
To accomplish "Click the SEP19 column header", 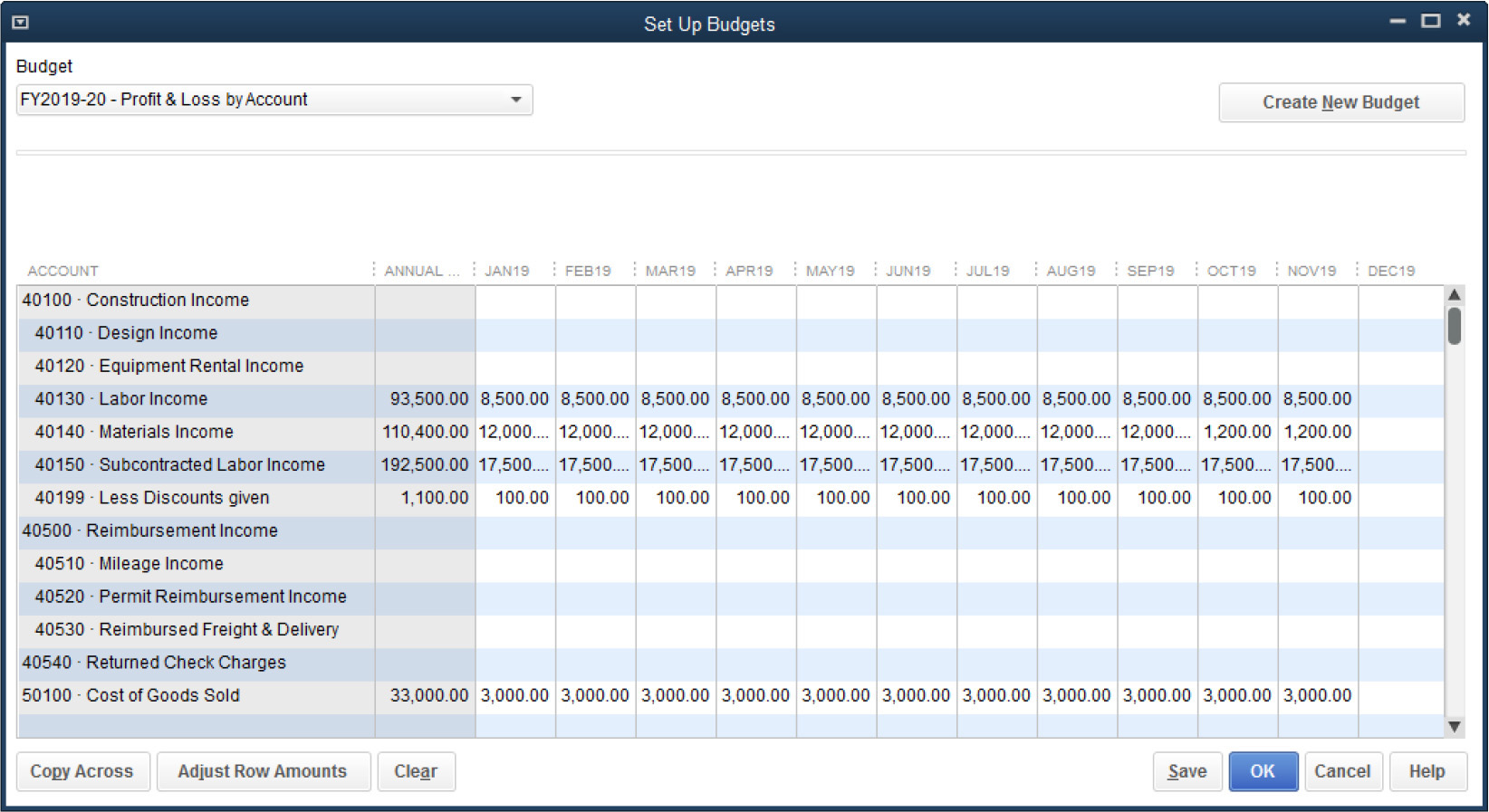I will 1150,271.
